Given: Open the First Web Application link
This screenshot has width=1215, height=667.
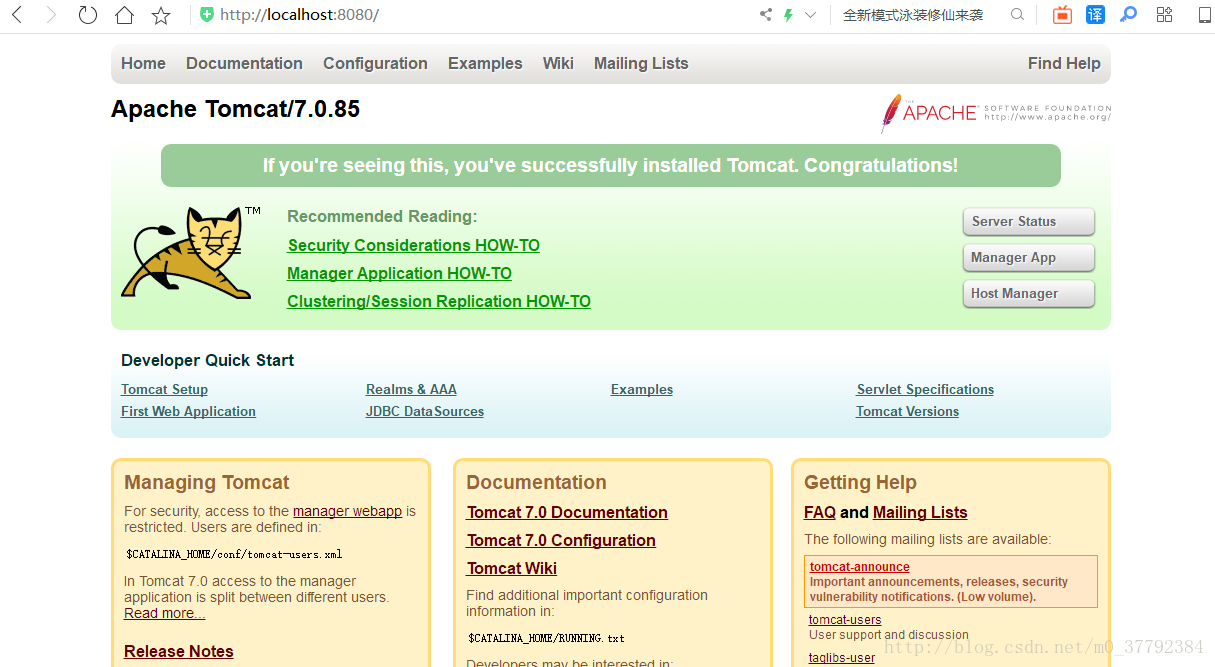Looking at the screenshot, I should [188, 411].
